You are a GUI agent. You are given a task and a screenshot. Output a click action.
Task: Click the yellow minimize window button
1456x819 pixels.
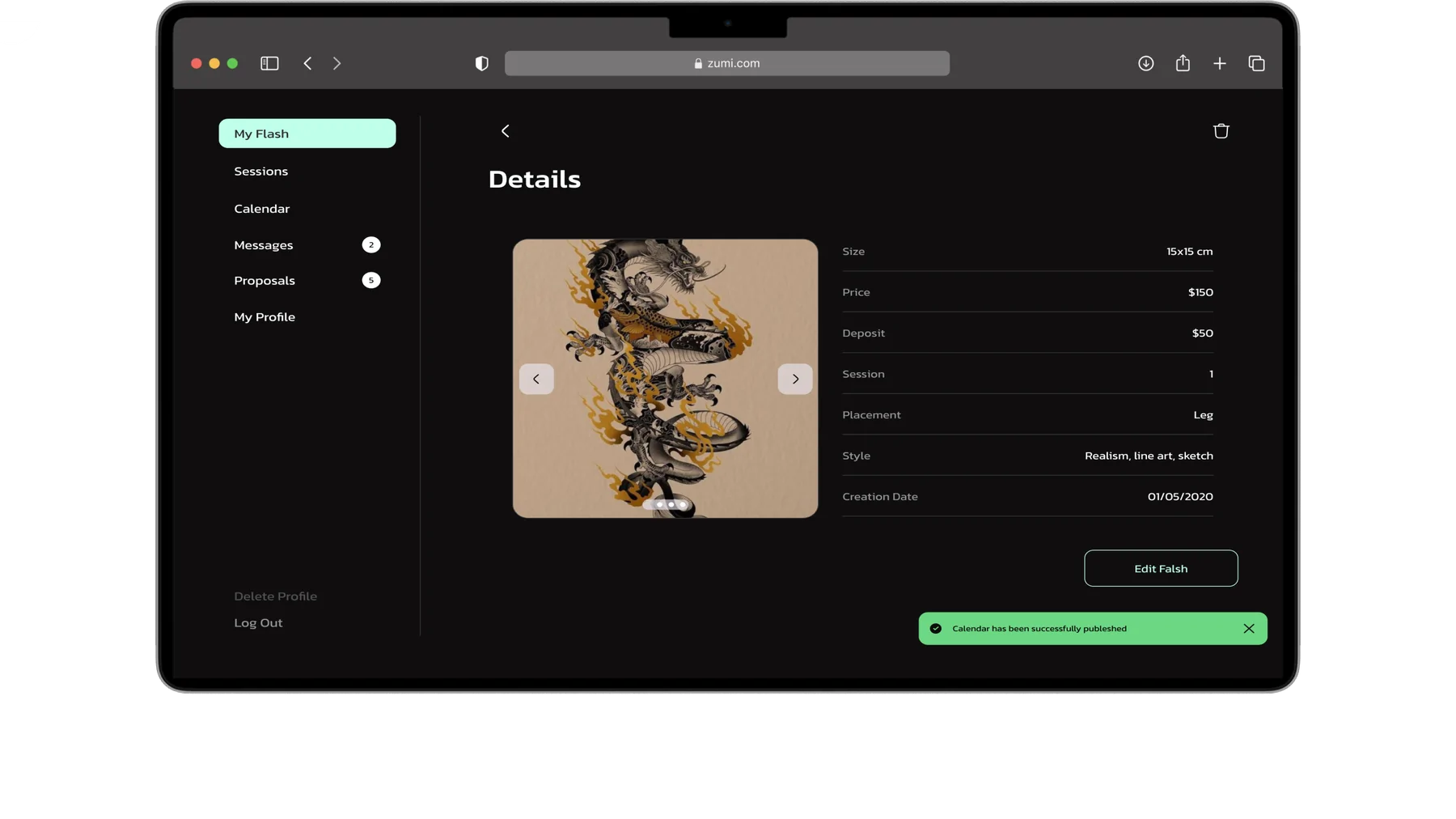[x=214, y=63]
